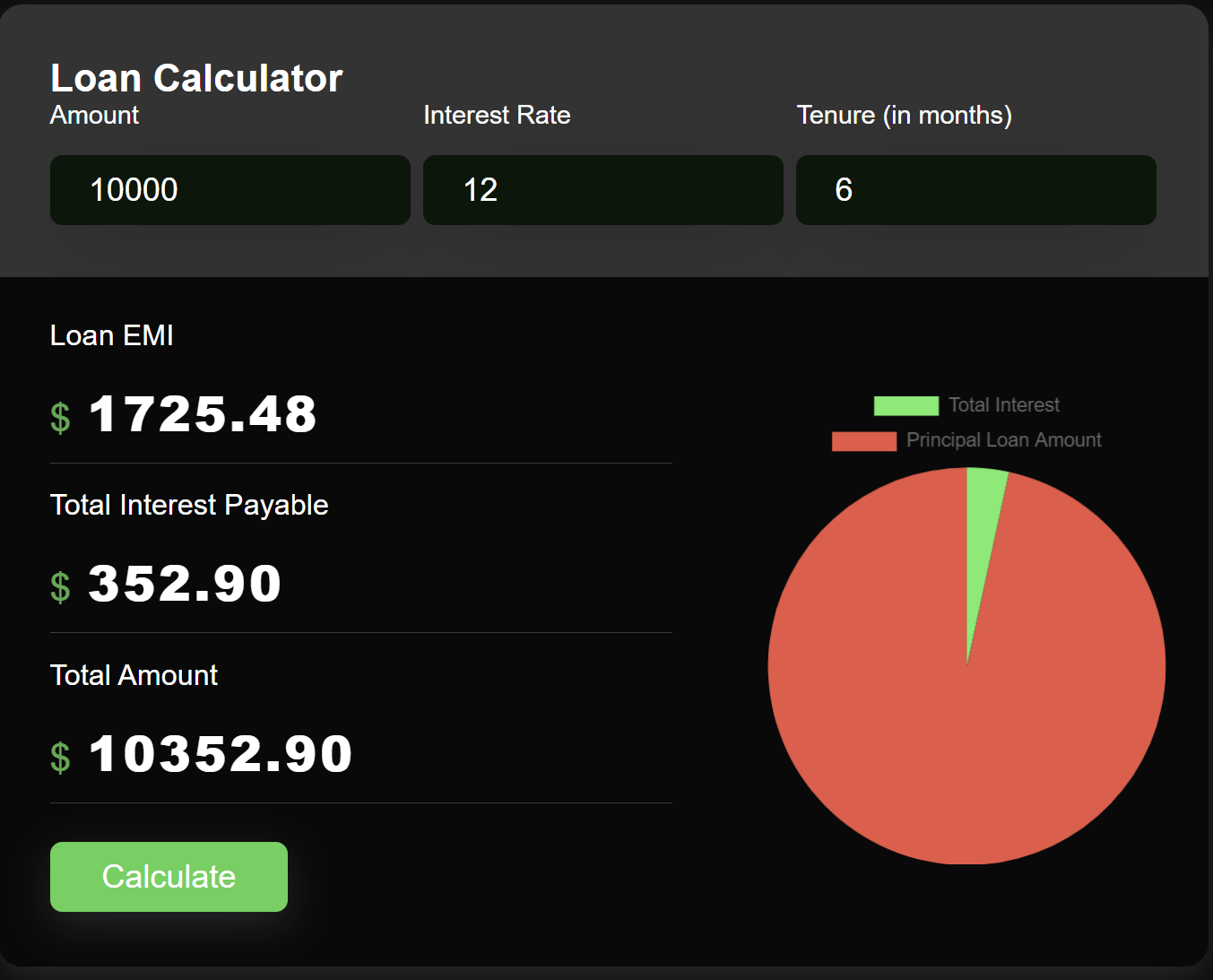
Task: Click the dollar sign beside 352.90
Action: [x=60, y=587]
